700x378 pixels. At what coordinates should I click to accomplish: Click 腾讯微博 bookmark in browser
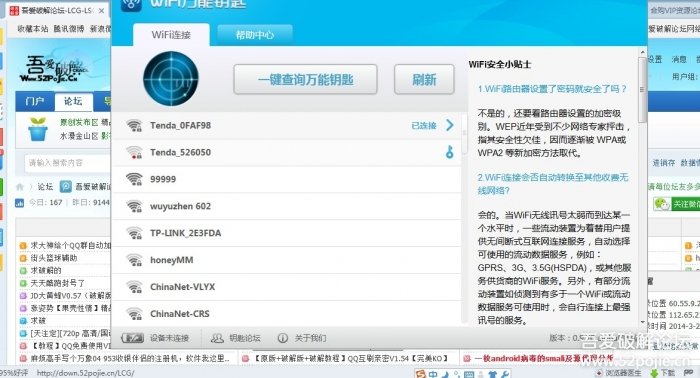[x=69, y=29]
